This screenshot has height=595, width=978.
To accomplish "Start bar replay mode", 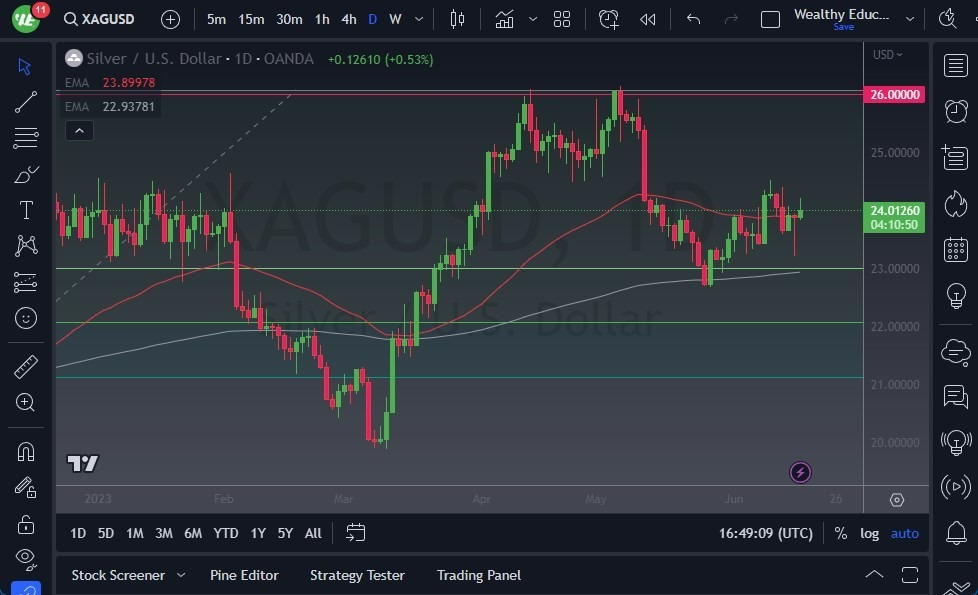I will coord(647,19).
